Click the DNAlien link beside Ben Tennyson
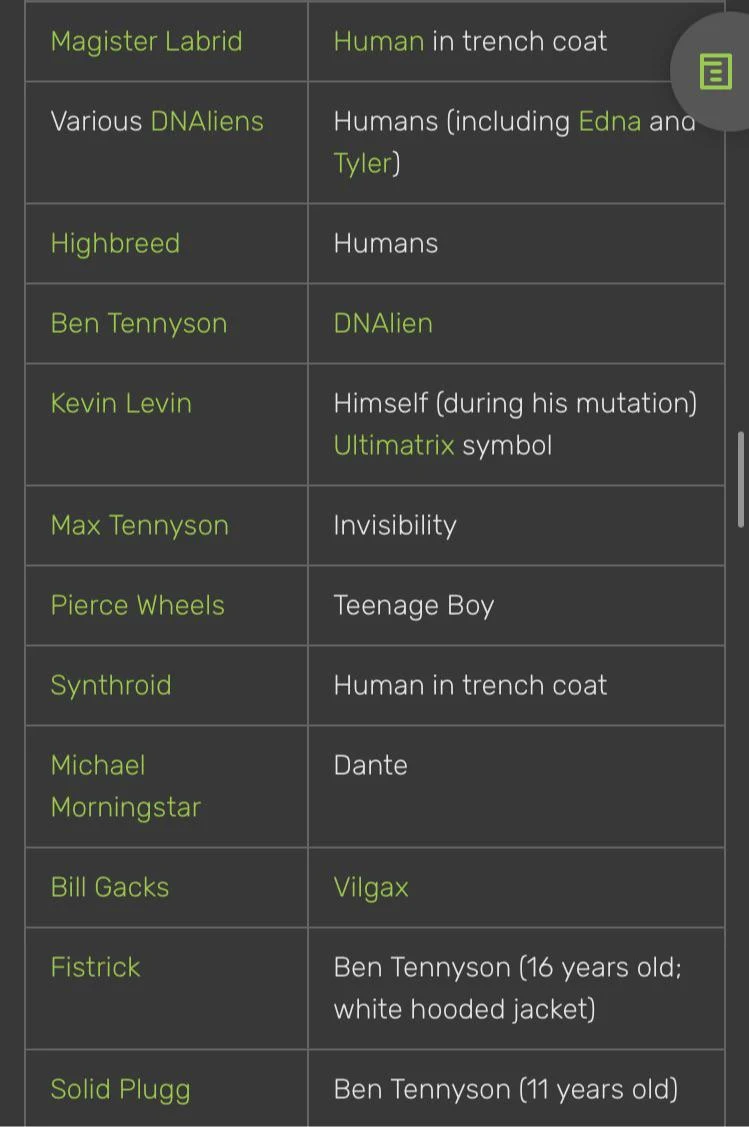Screen dimensions: 749x1127 [x=383, y=323]
